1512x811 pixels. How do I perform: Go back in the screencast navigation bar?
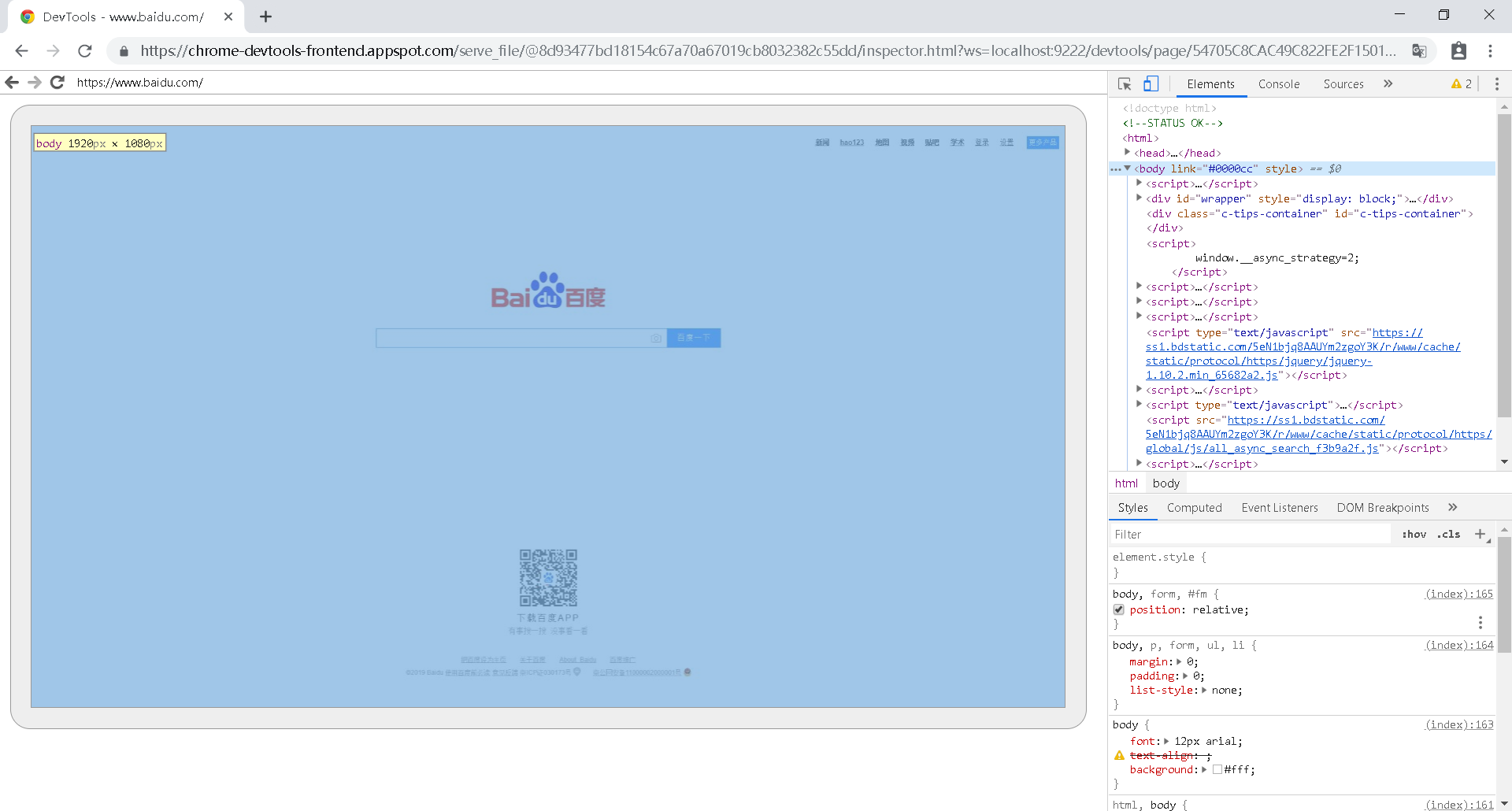point(12,82)
